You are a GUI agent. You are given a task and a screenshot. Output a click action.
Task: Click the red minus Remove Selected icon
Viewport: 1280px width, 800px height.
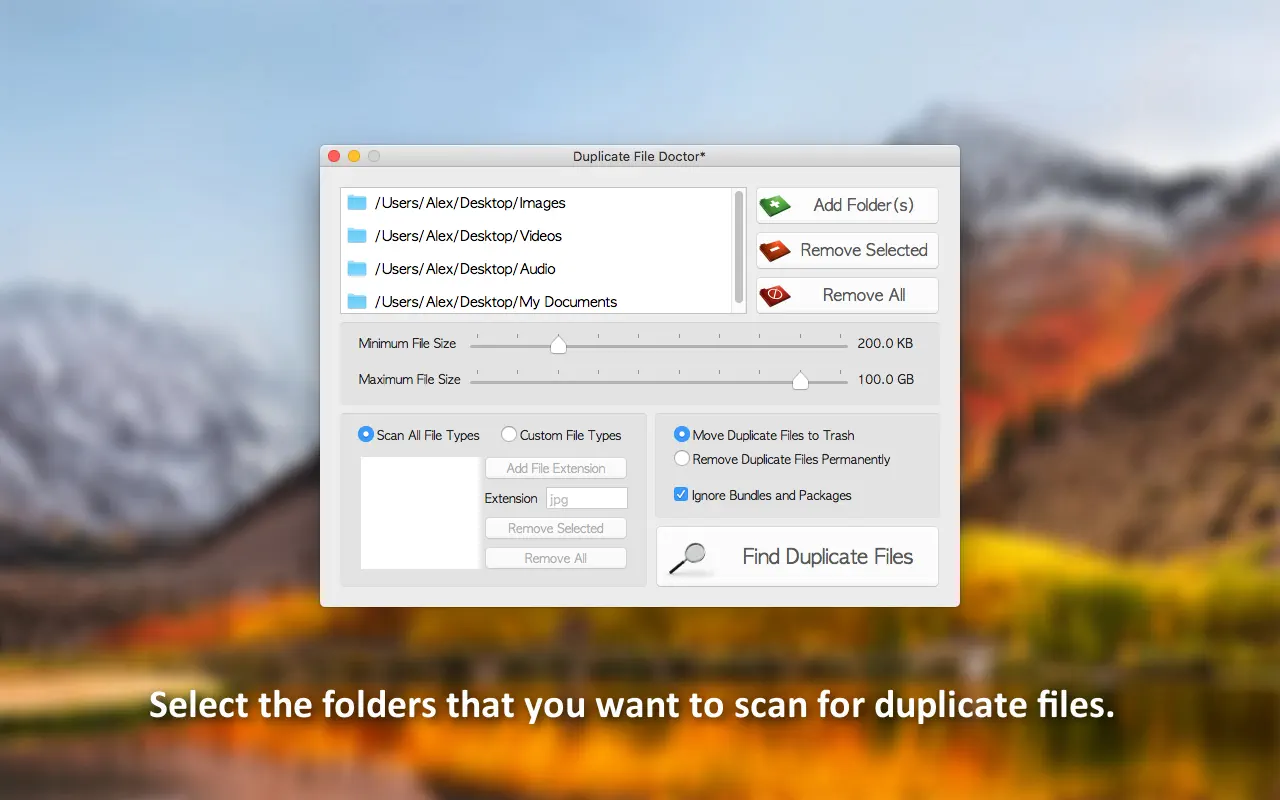[x=775, y=251]
